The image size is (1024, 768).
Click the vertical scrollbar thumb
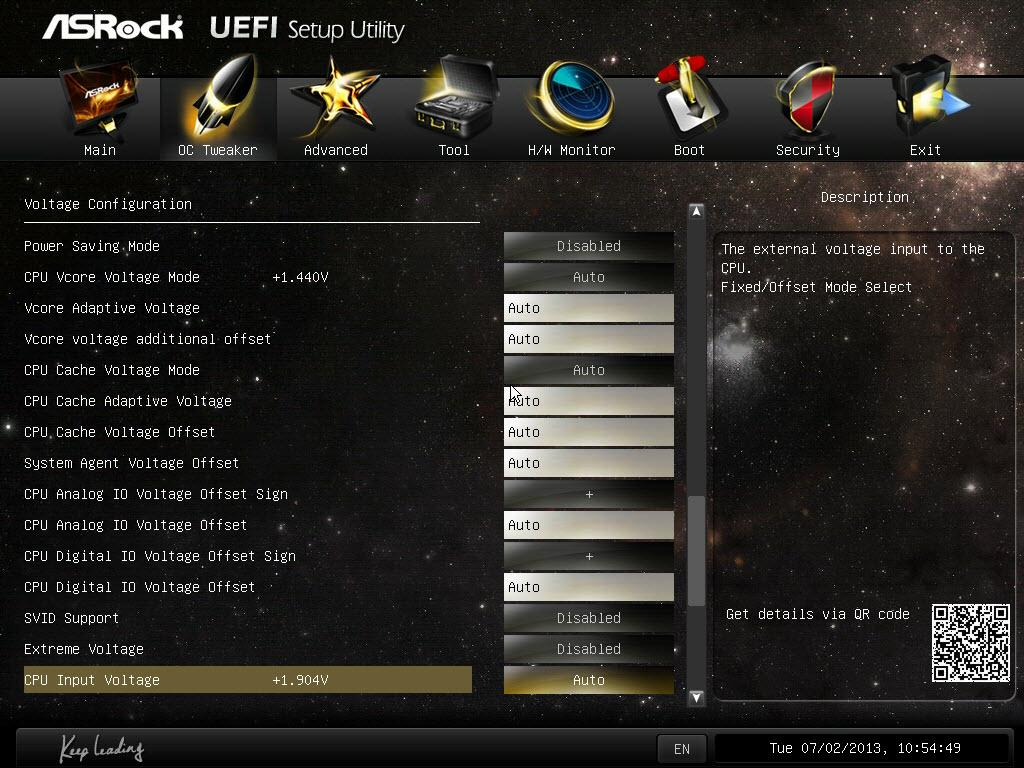point(696,551)
